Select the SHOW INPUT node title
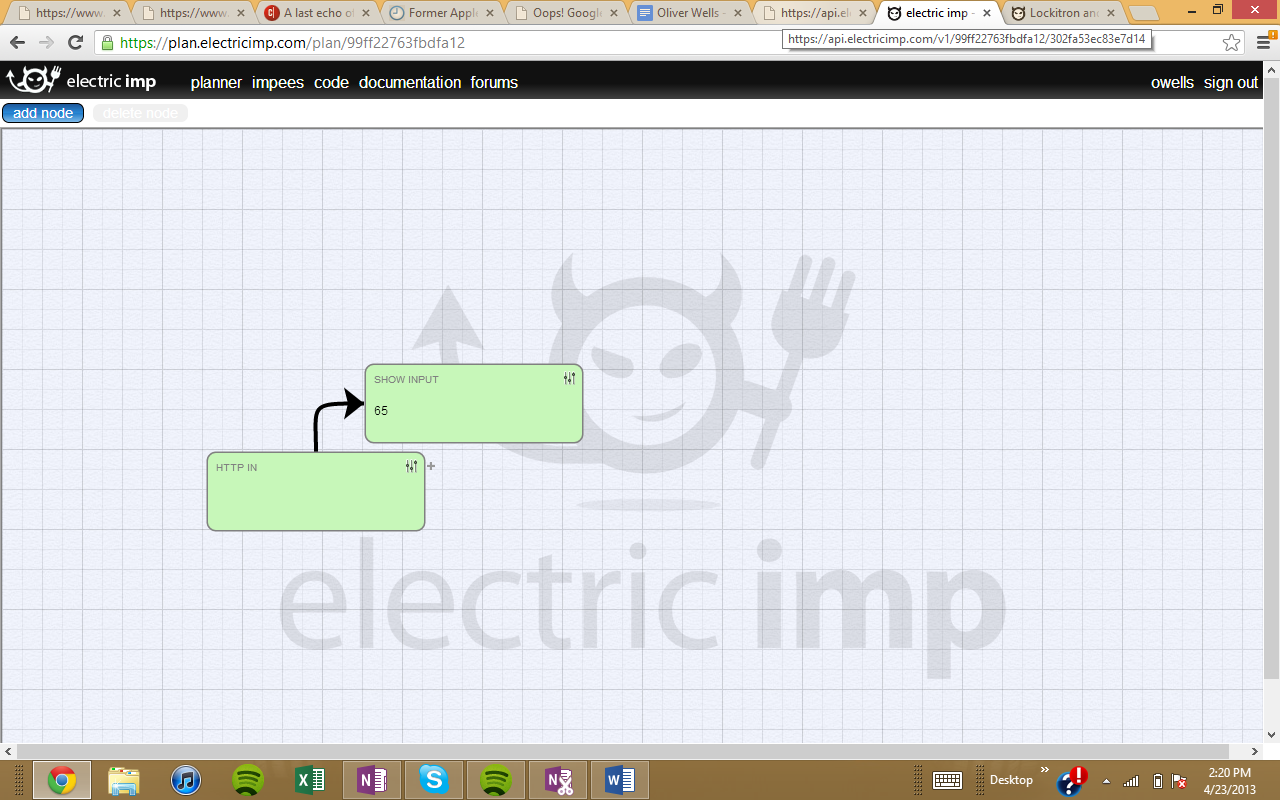The height and width of the screenshot is (800, 1280). point(406,380)
